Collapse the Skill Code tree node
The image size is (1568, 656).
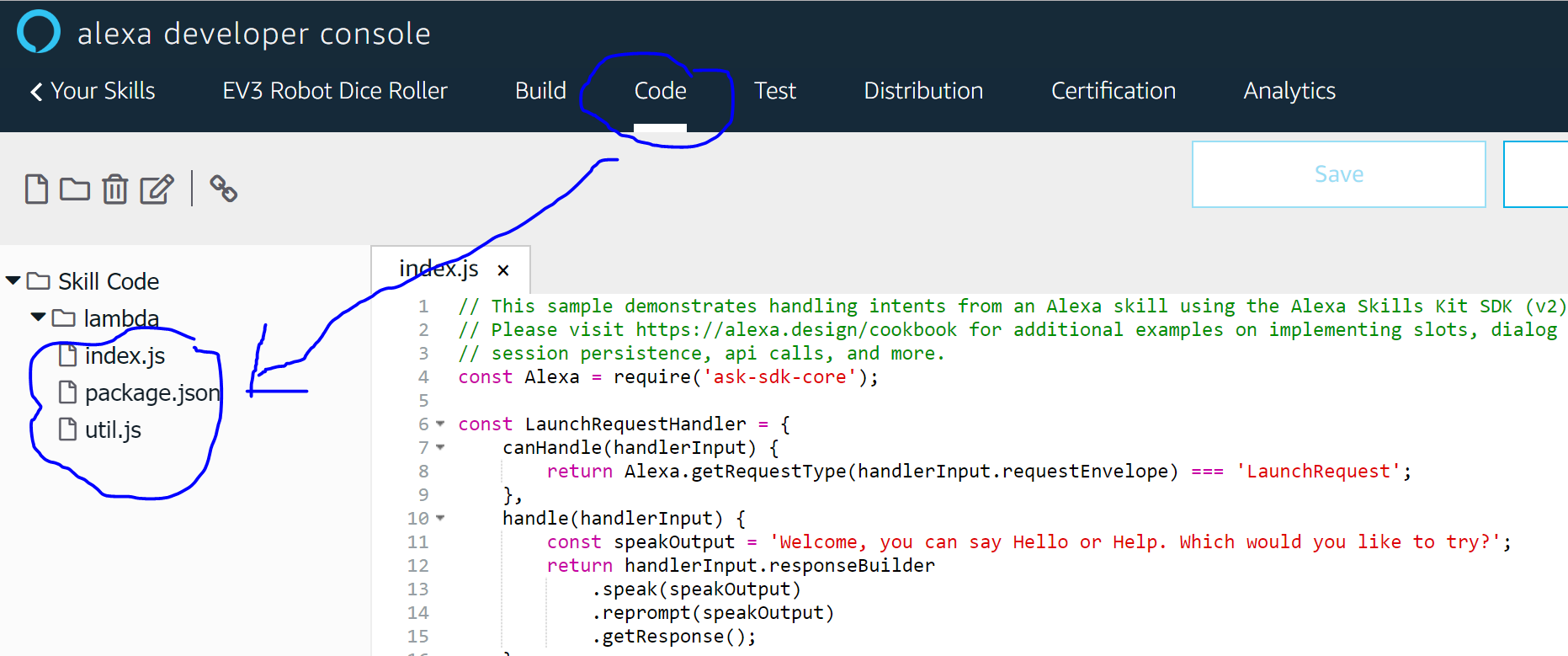[13, 280]
